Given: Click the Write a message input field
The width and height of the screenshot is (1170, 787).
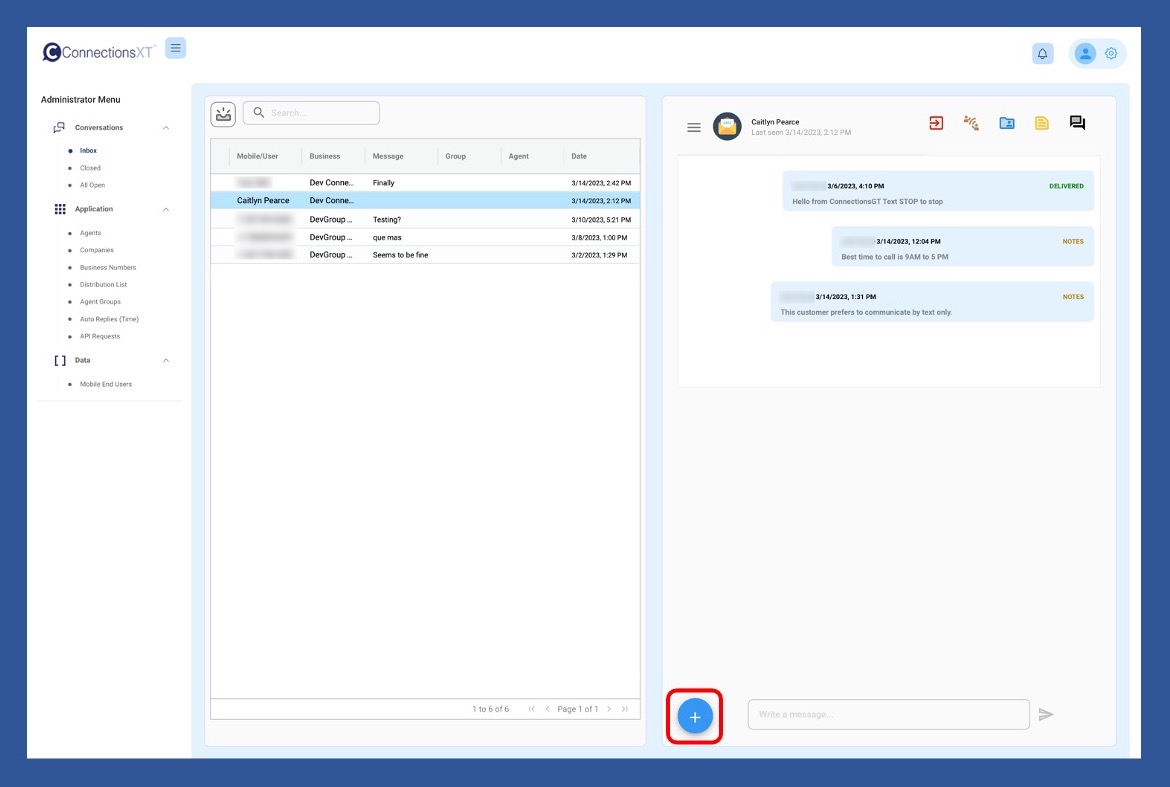Looking at the screenshot, I should 888,714.
